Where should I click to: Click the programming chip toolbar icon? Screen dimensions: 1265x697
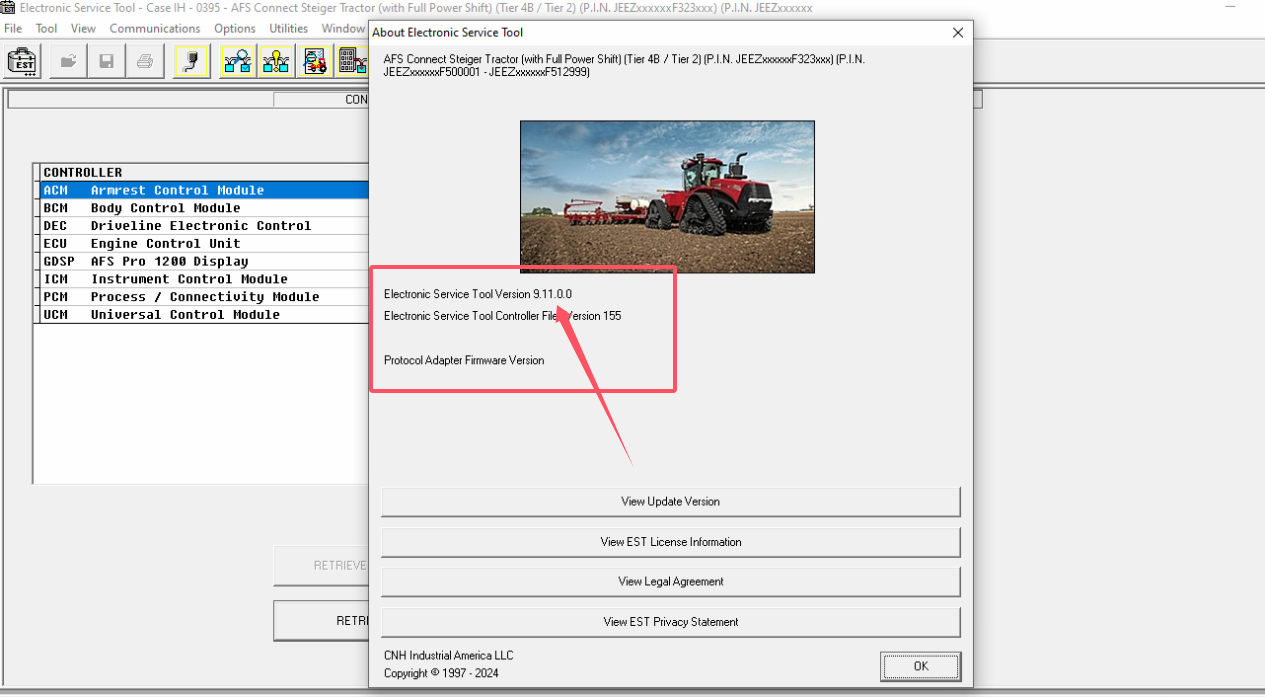tap(352, 61)
